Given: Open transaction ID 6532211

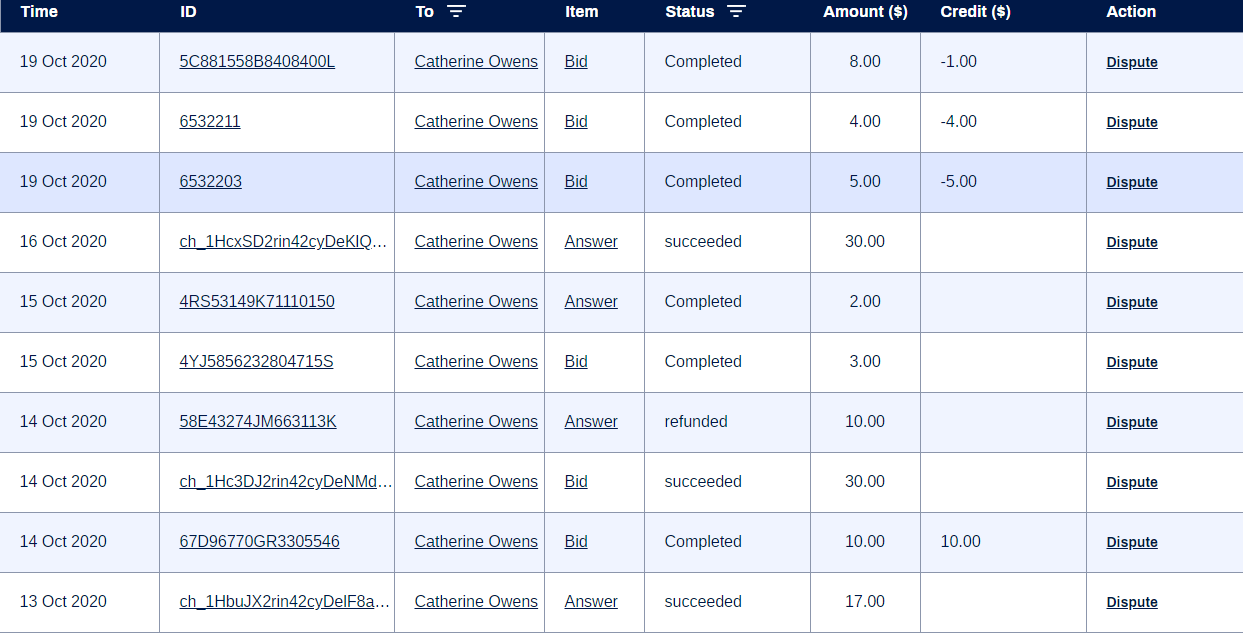Looking at the screenshot, I should [x=210, y=122].
